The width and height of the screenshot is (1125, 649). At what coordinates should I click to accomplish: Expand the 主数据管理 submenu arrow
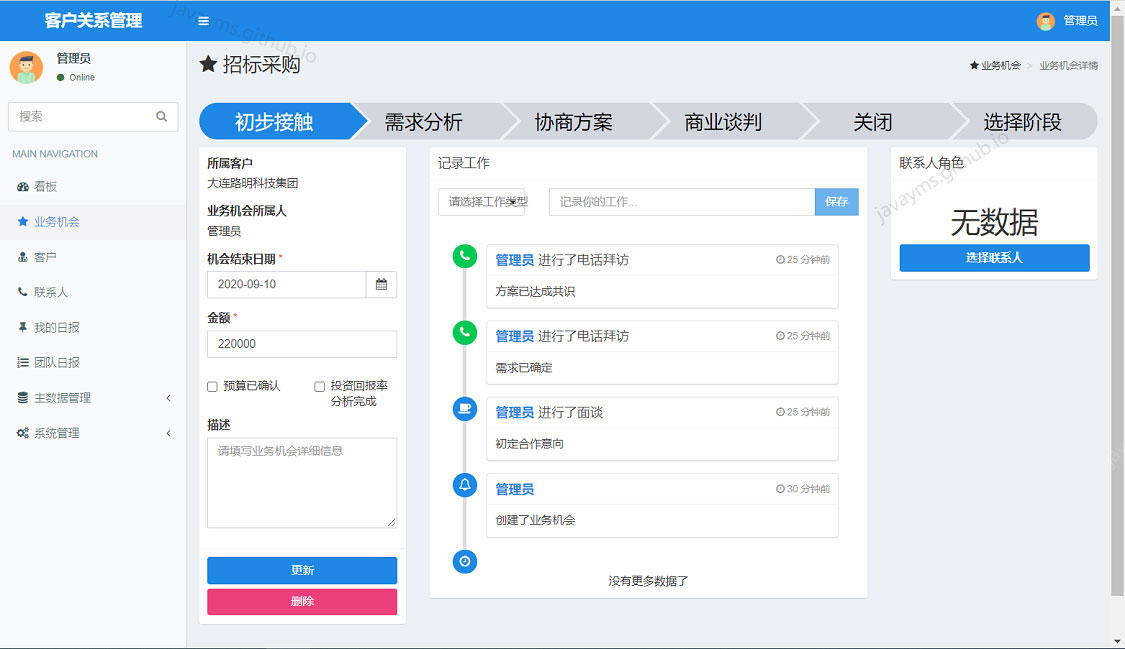tap(169, 398)
